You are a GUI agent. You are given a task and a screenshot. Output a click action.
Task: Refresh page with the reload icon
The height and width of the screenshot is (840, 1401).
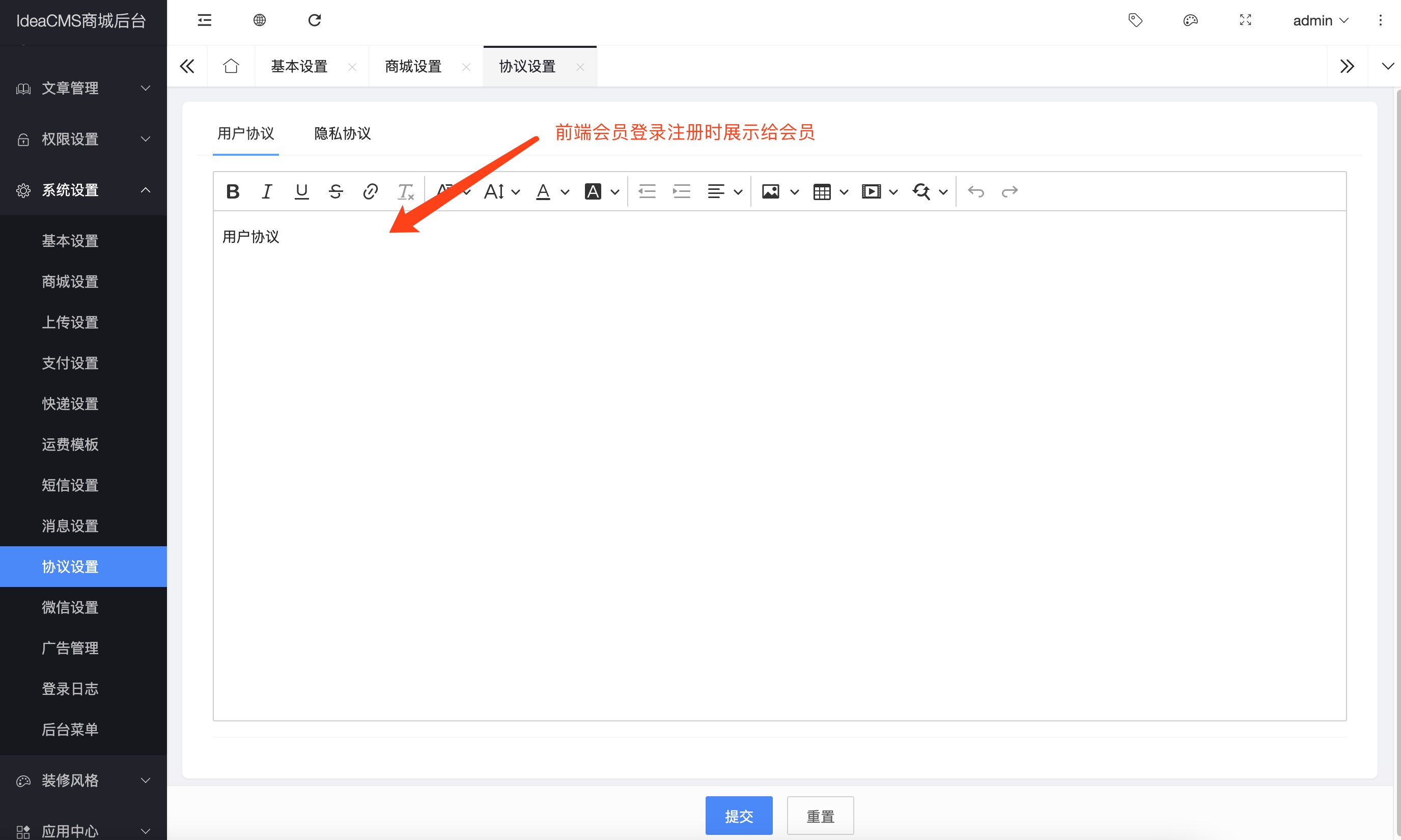point(314,20)
